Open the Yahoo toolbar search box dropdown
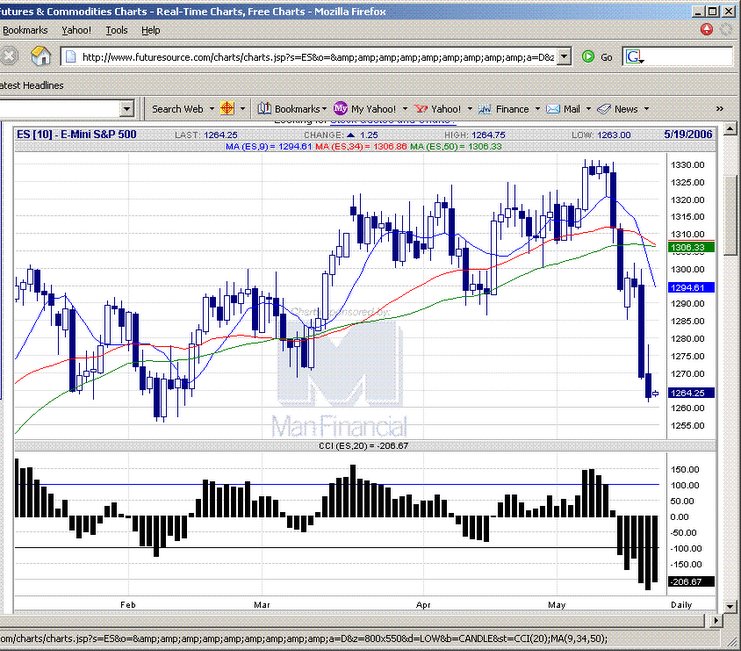 126,109
